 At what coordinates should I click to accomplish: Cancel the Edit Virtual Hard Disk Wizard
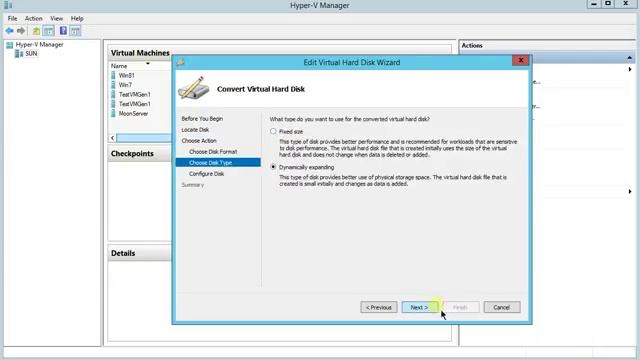[502, 307]
